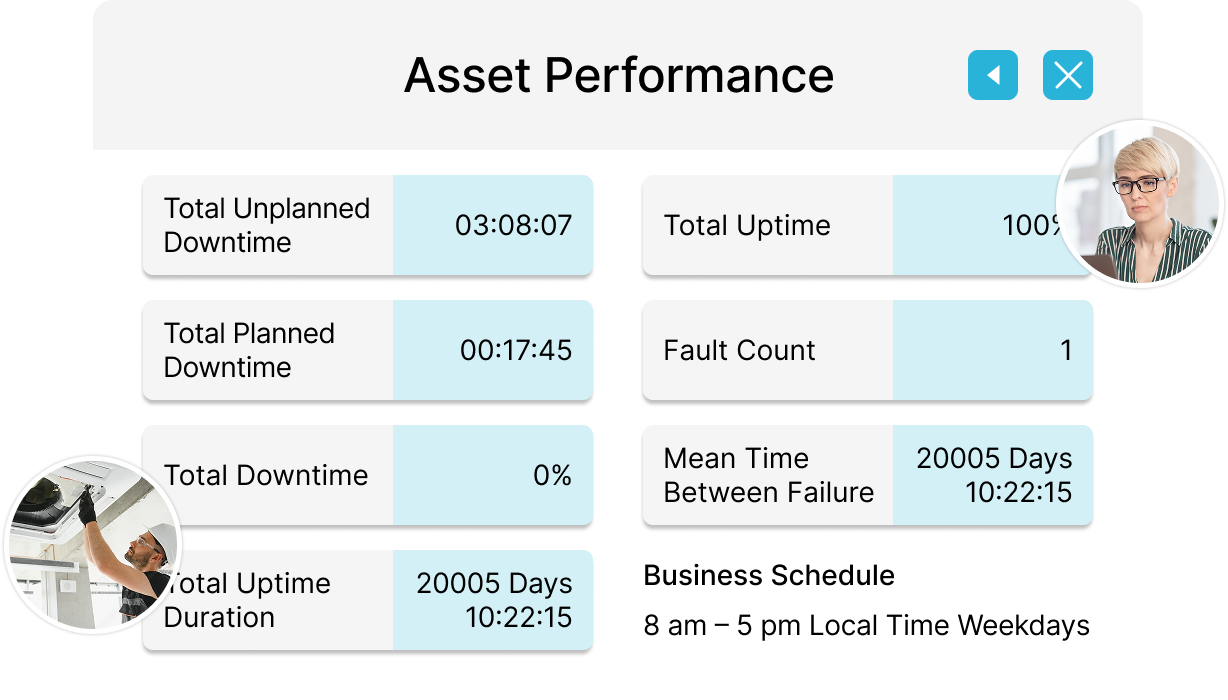This screenshot has height=700, width=1228.
Task: Select the Total Downtime label
Action: (266, 475)
